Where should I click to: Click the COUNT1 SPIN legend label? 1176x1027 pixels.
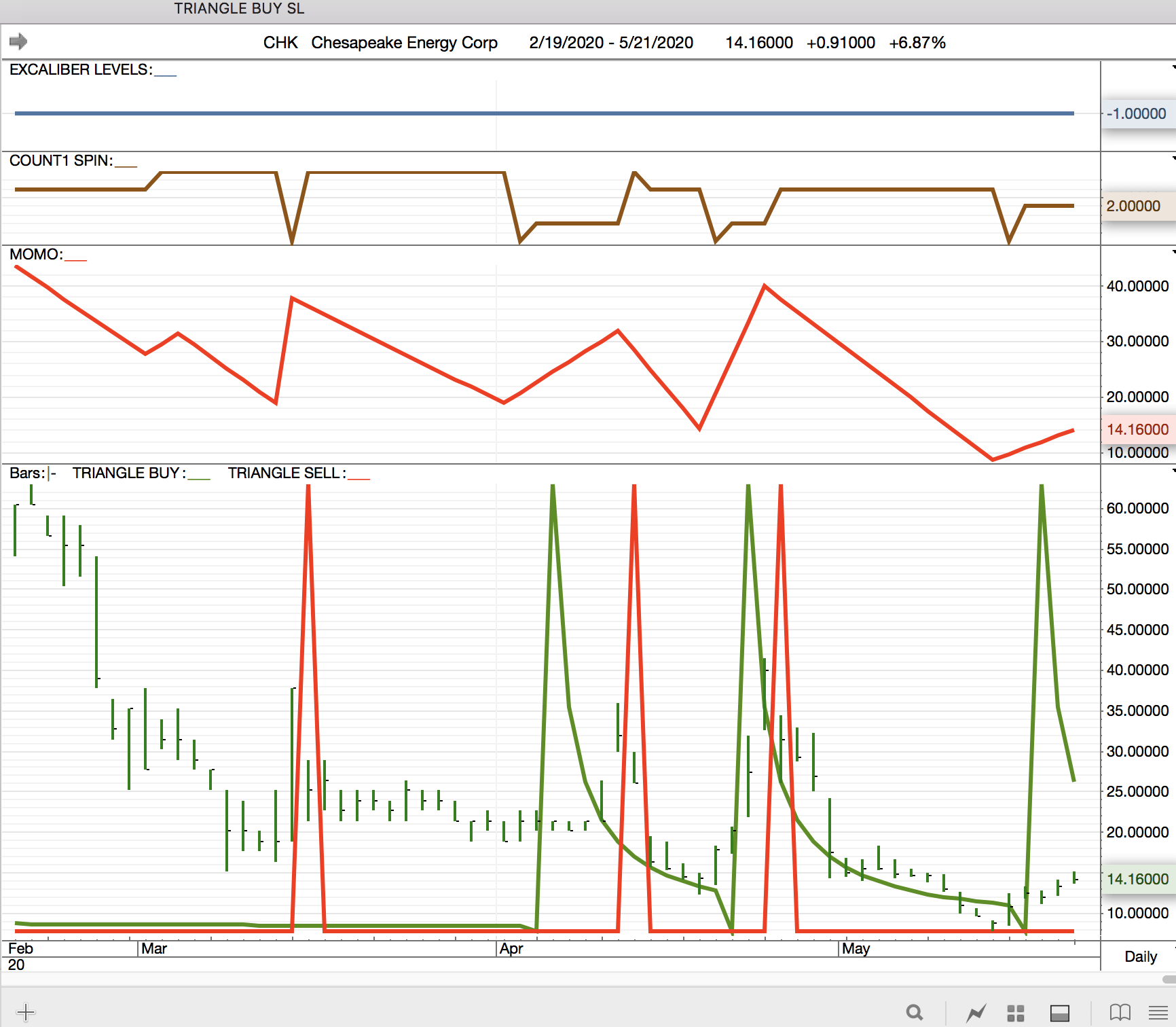pos(61,160)
